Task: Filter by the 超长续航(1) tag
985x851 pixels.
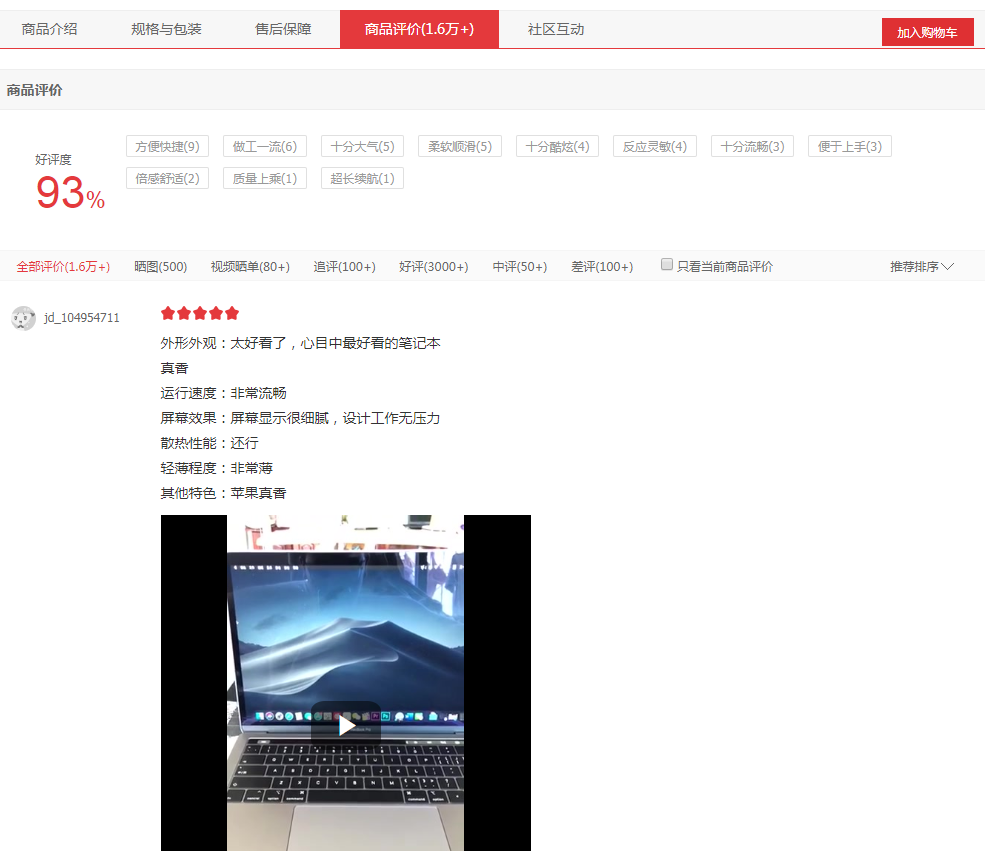Action: coord(362,178)
